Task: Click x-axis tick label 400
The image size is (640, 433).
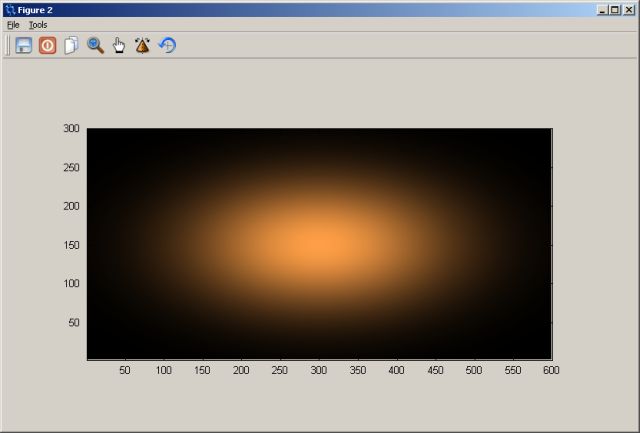Action: 396,370
